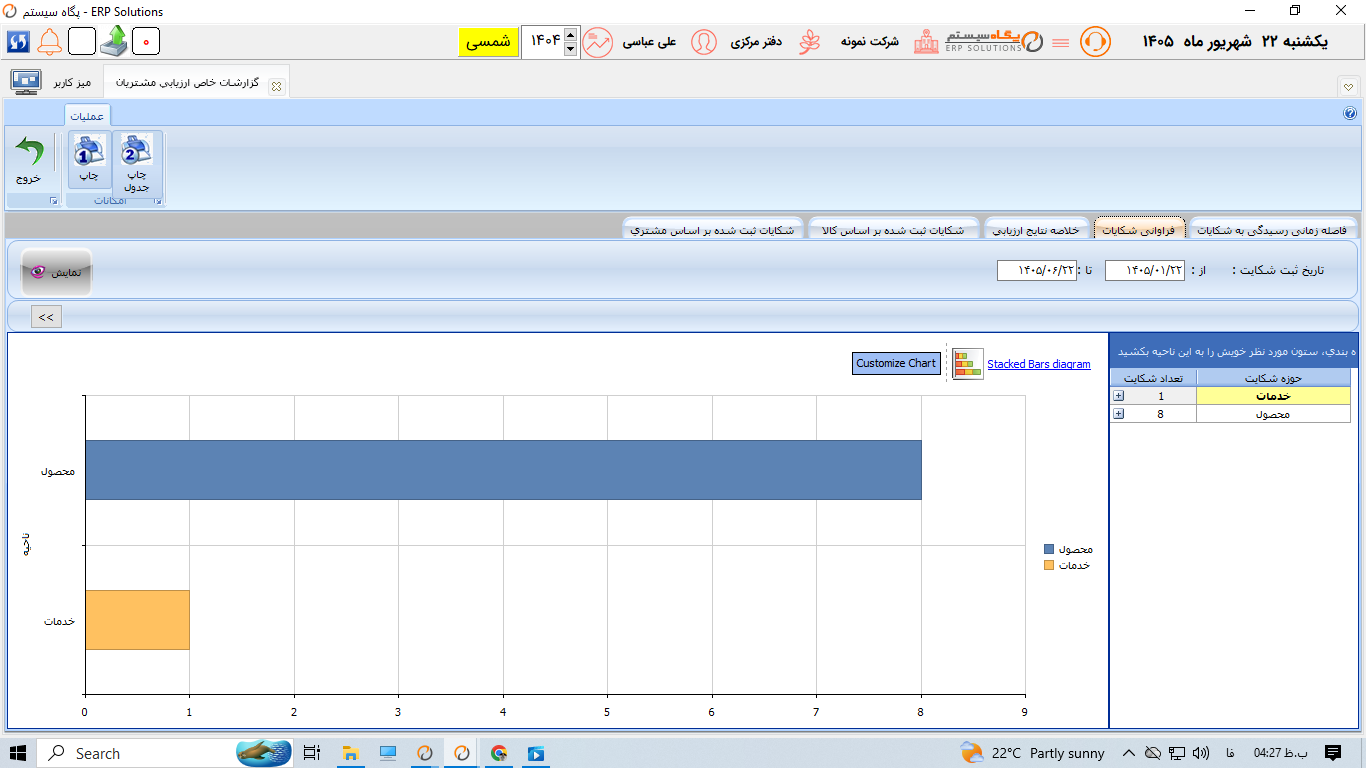The width and height of the screenshot is (1366, 768).
Task: Expand the خدمات row in complaints table
Action: (x=1119, y=396)
